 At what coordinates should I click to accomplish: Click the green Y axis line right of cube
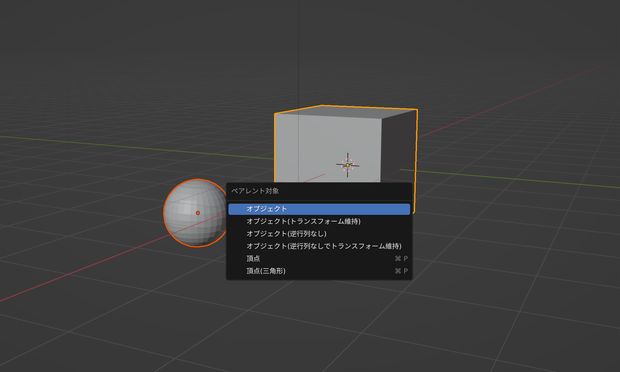514,180
